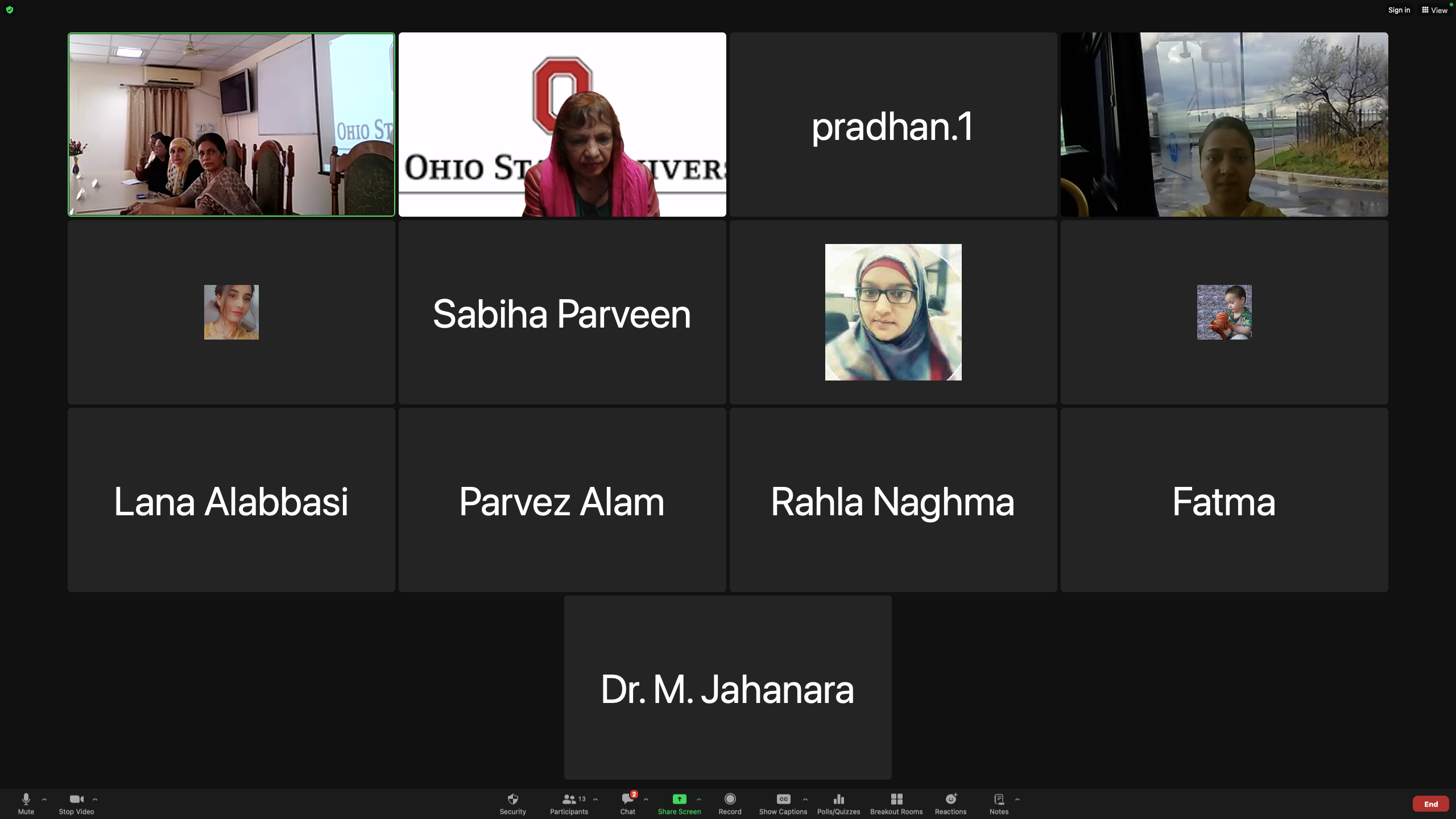This screenshot has height=819, width=1456.
Task: Expand the caption options arrow
Action: tap(805, 799)
